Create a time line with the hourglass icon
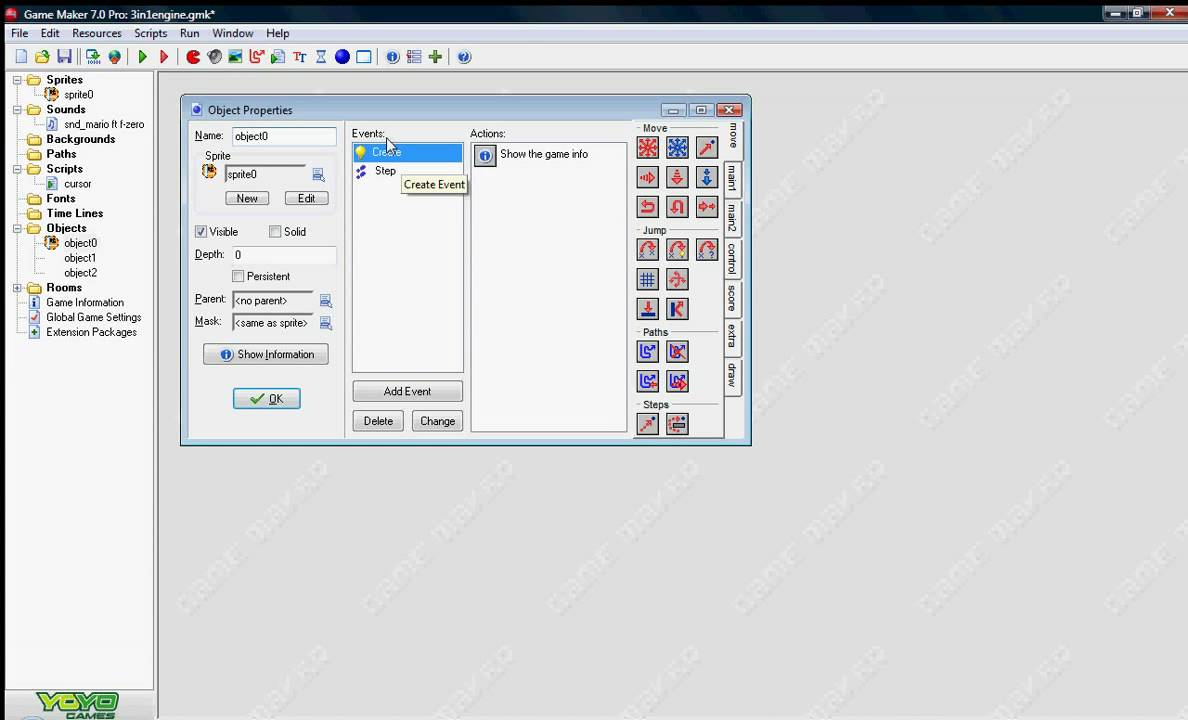 coord(321,57)
